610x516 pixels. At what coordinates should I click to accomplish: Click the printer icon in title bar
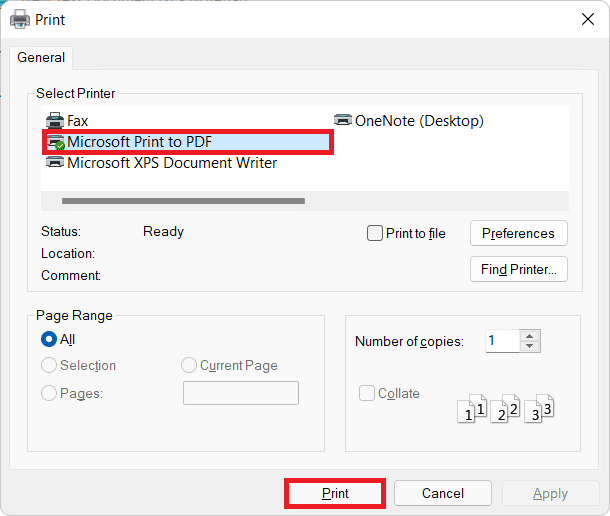tap(20, 19)
